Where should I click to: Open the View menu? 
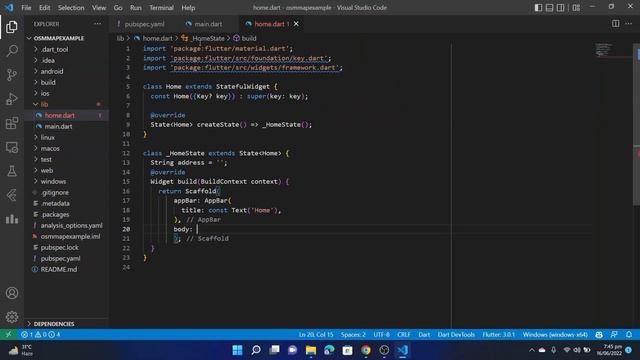(x=99, y=7)
